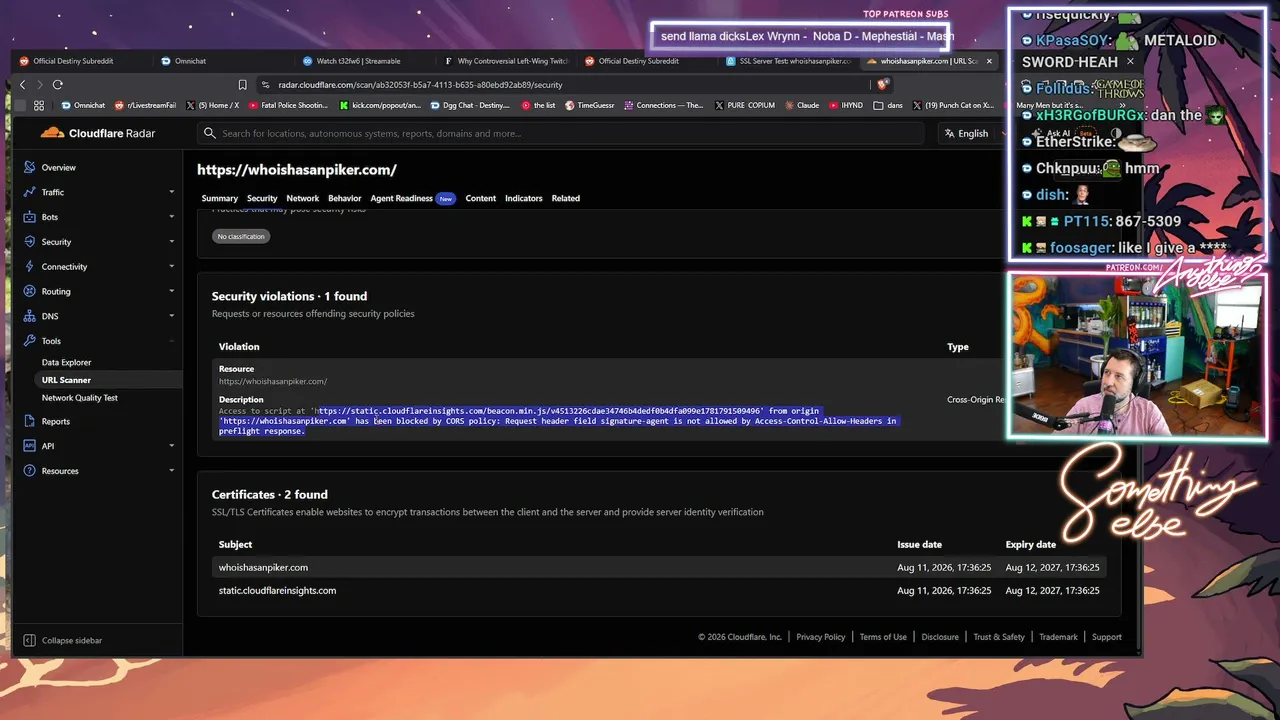This screenshot has width=1280, height=720.
Task: Click the browser address bar URL
Action: click(421, 85)
